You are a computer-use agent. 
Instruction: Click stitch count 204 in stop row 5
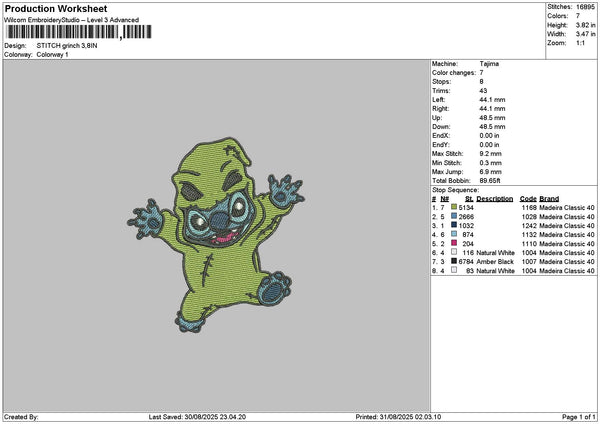(x=468, y=244)
